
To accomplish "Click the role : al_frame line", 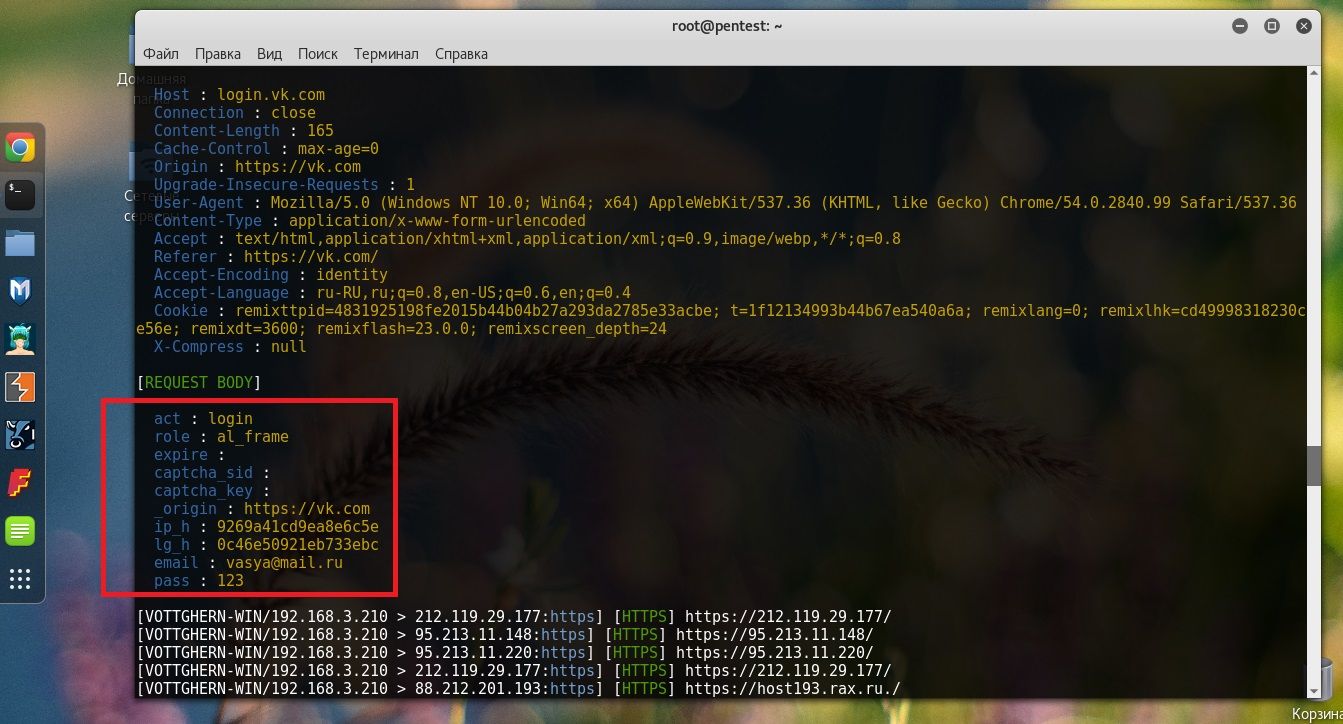I will coord(221,437).
